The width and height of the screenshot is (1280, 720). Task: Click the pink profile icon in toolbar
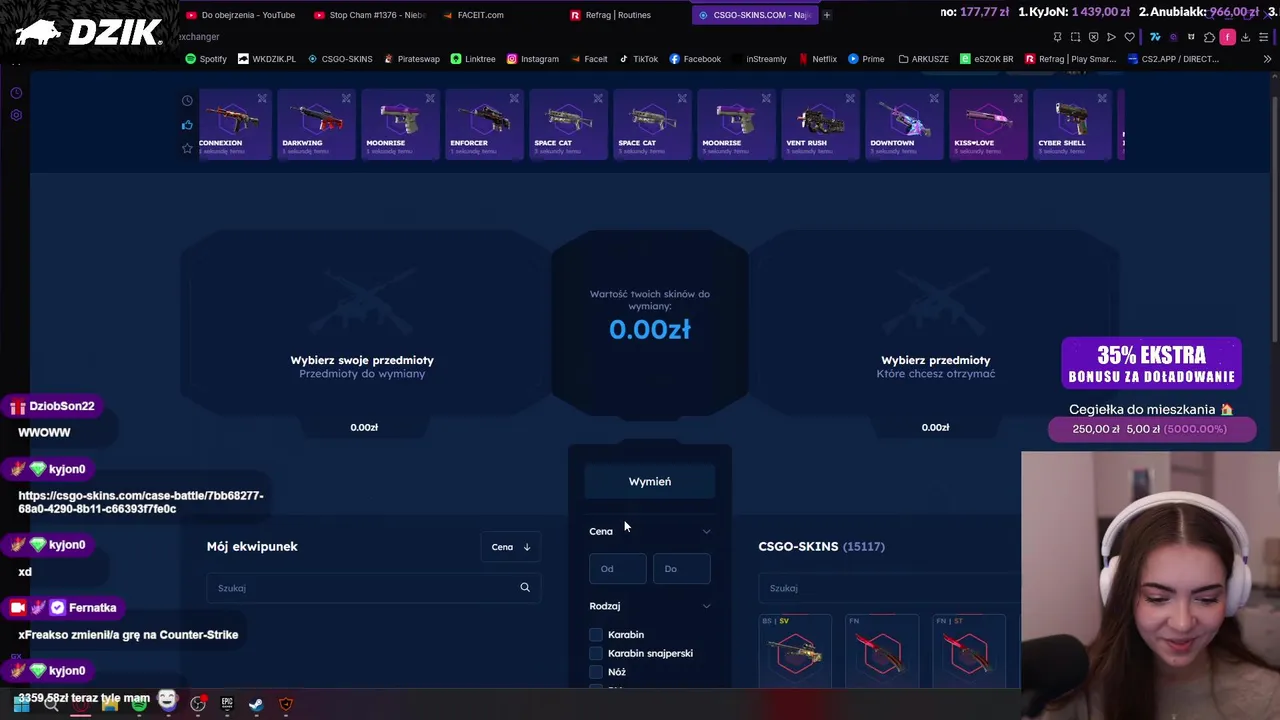pyautogui.click(x=1228, y=37)
